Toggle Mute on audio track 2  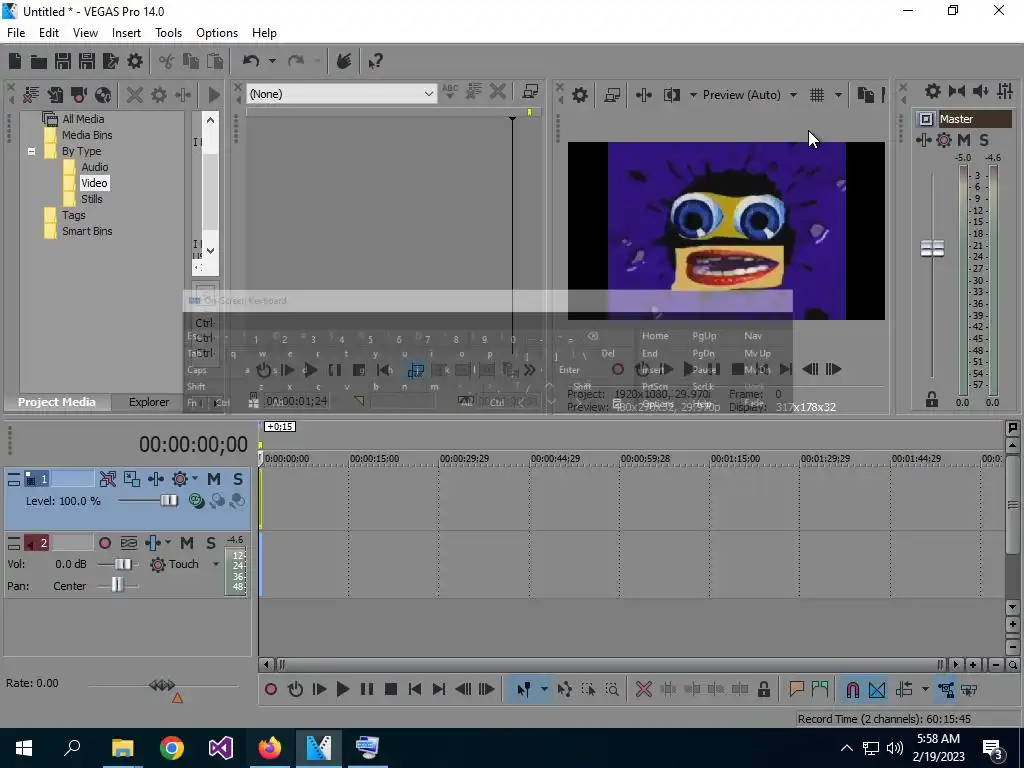click(x=187, y=543)
